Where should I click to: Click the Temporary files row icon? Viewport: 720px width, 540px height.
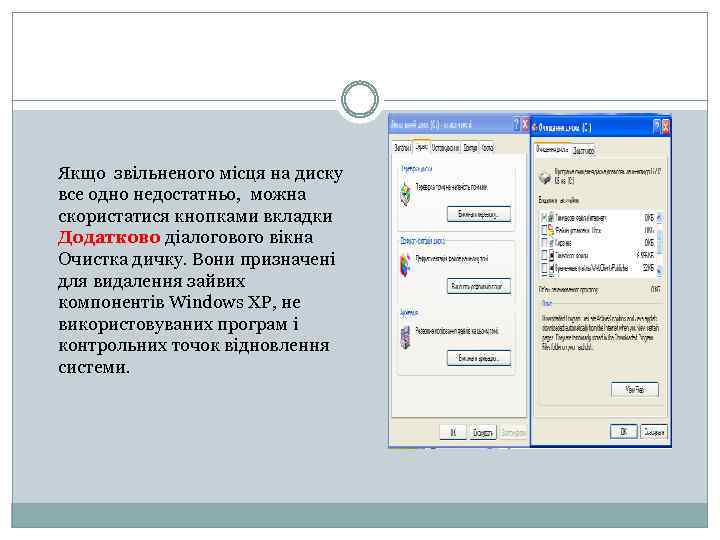tap(551, 255)
